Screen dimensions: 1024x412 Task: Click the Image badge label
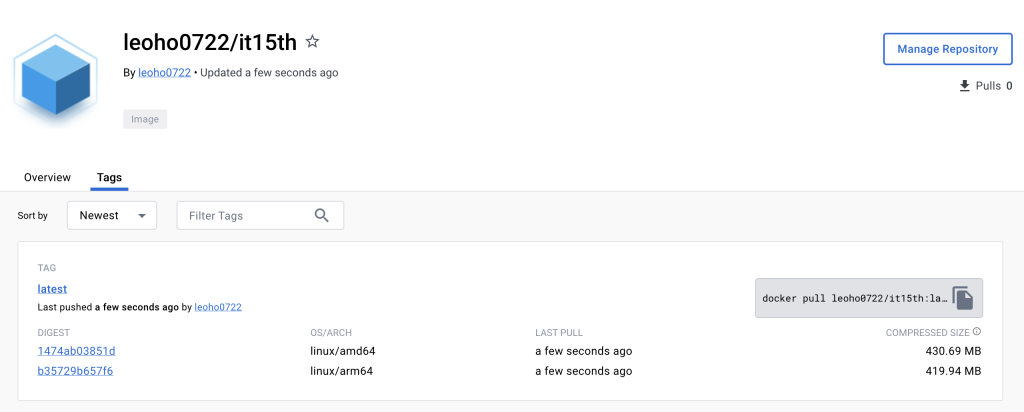tap(145, 119)
